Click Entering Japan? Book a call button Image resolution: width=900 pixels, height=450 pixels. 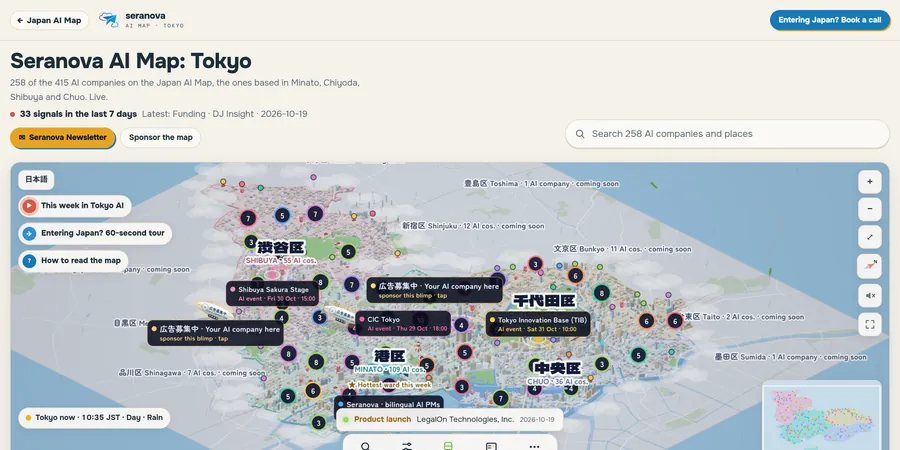[x=829, y=20]
